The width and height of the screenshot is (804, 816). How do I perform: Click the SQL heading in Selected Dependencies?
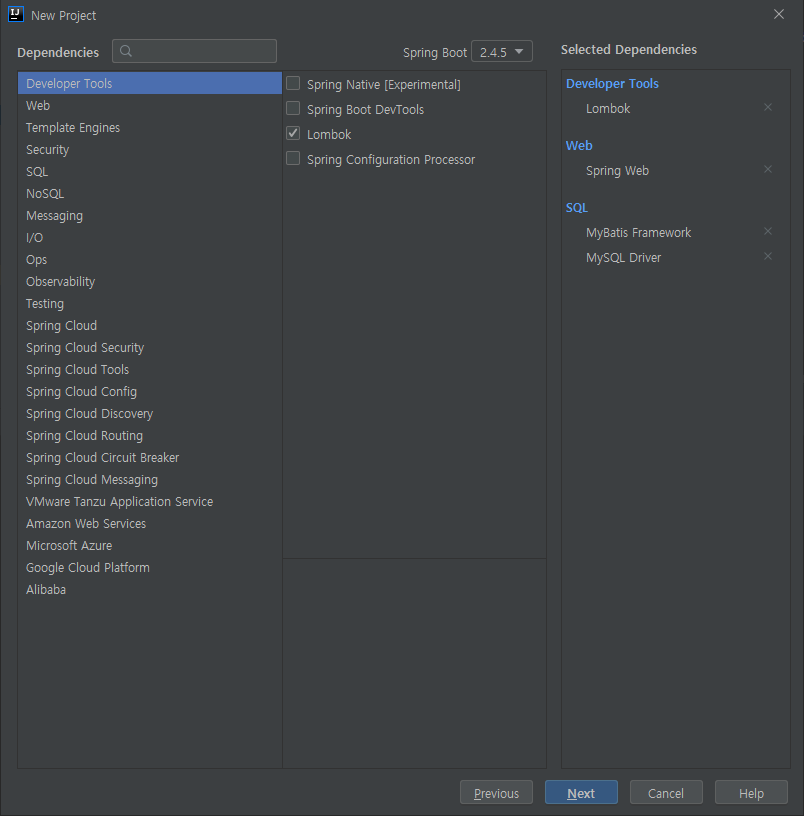(577, 208)
